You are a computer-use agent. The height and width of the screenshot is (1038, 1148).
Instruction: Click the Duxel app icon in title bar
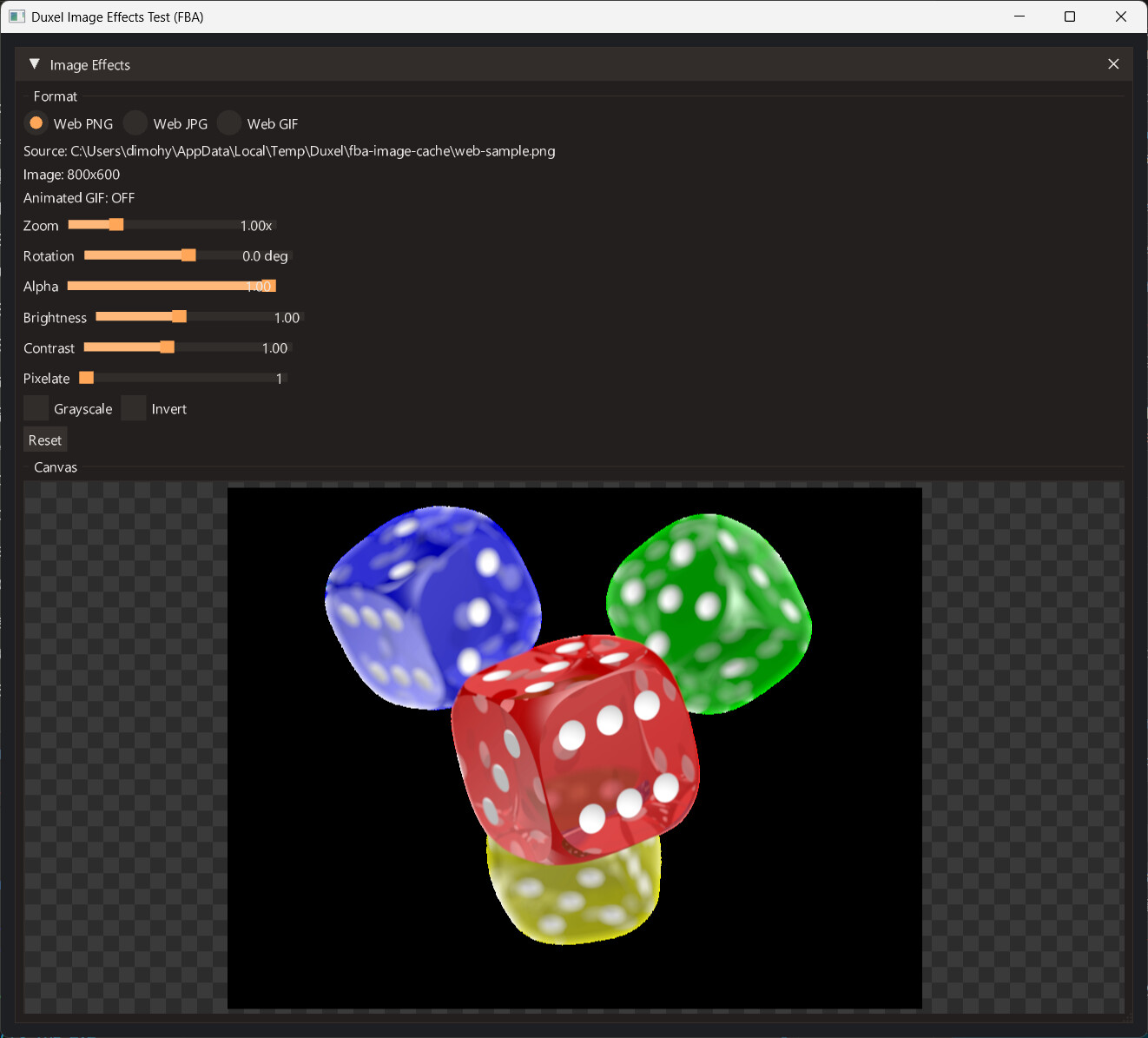pyautogui.click(x=16, y=17)
